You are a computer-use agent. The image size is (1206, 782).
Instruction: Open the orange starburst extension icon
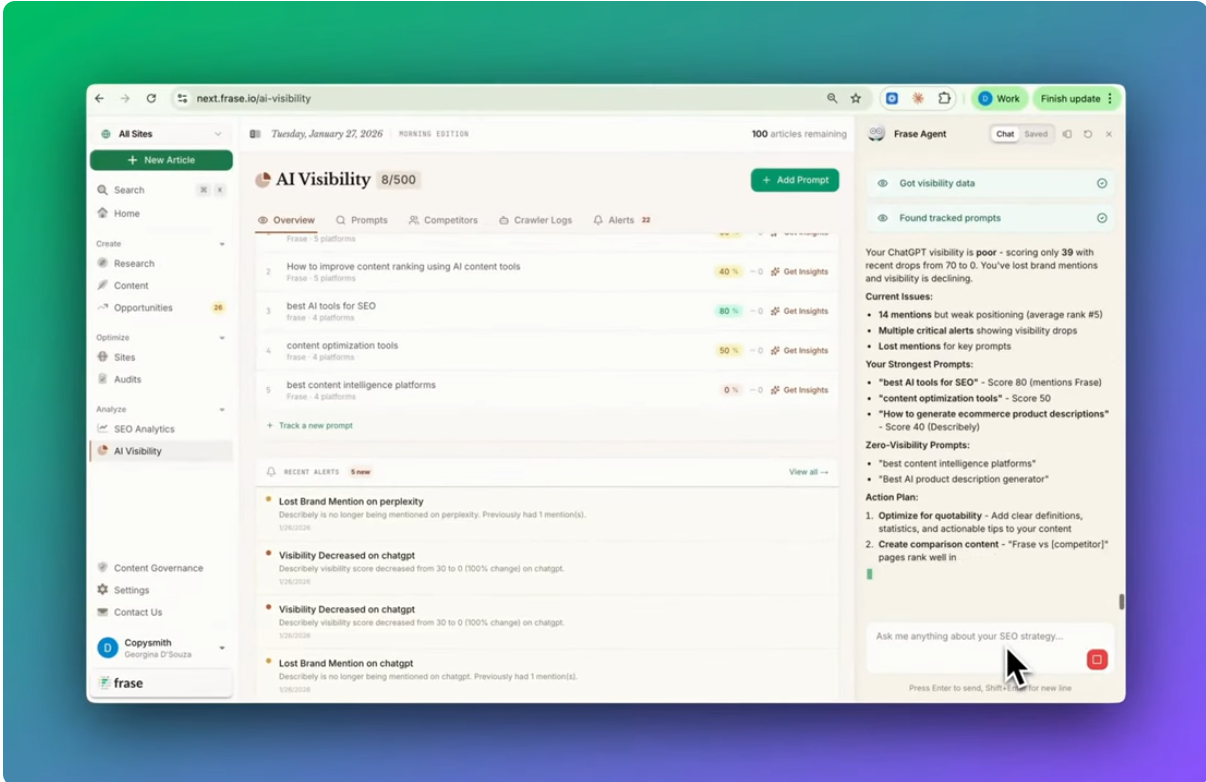click(x=918, y=99)
